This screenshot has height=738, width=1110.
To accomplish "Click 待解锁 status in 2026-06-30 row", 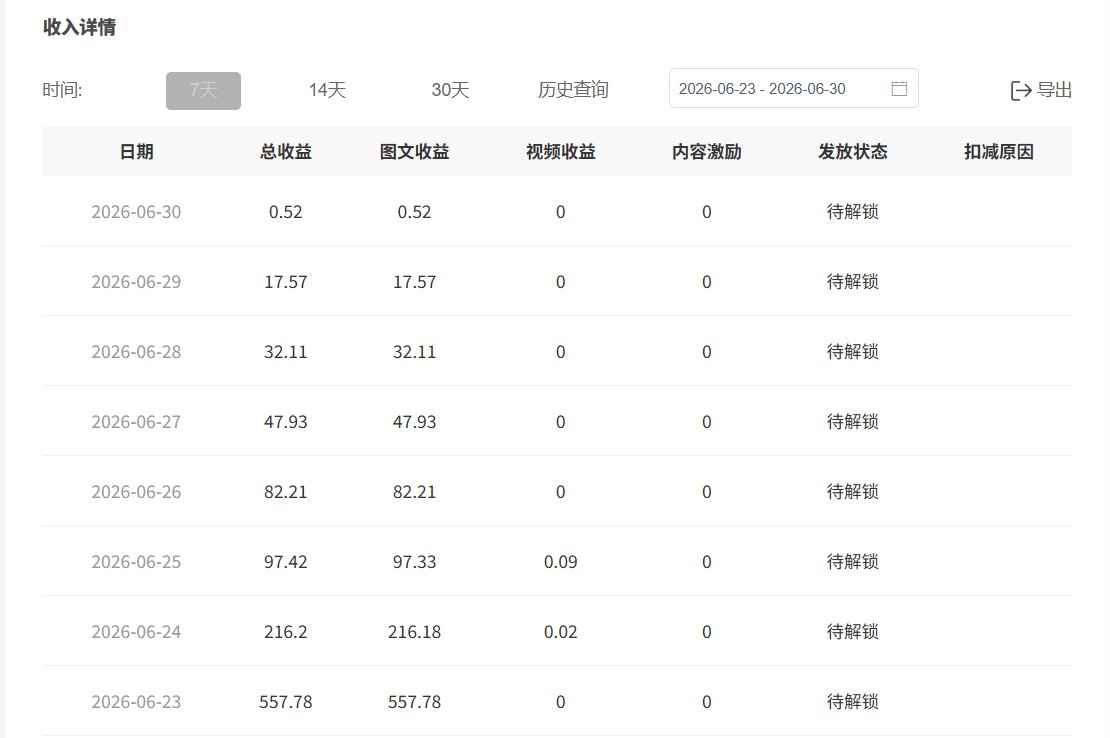I will (x=853, y=212).
